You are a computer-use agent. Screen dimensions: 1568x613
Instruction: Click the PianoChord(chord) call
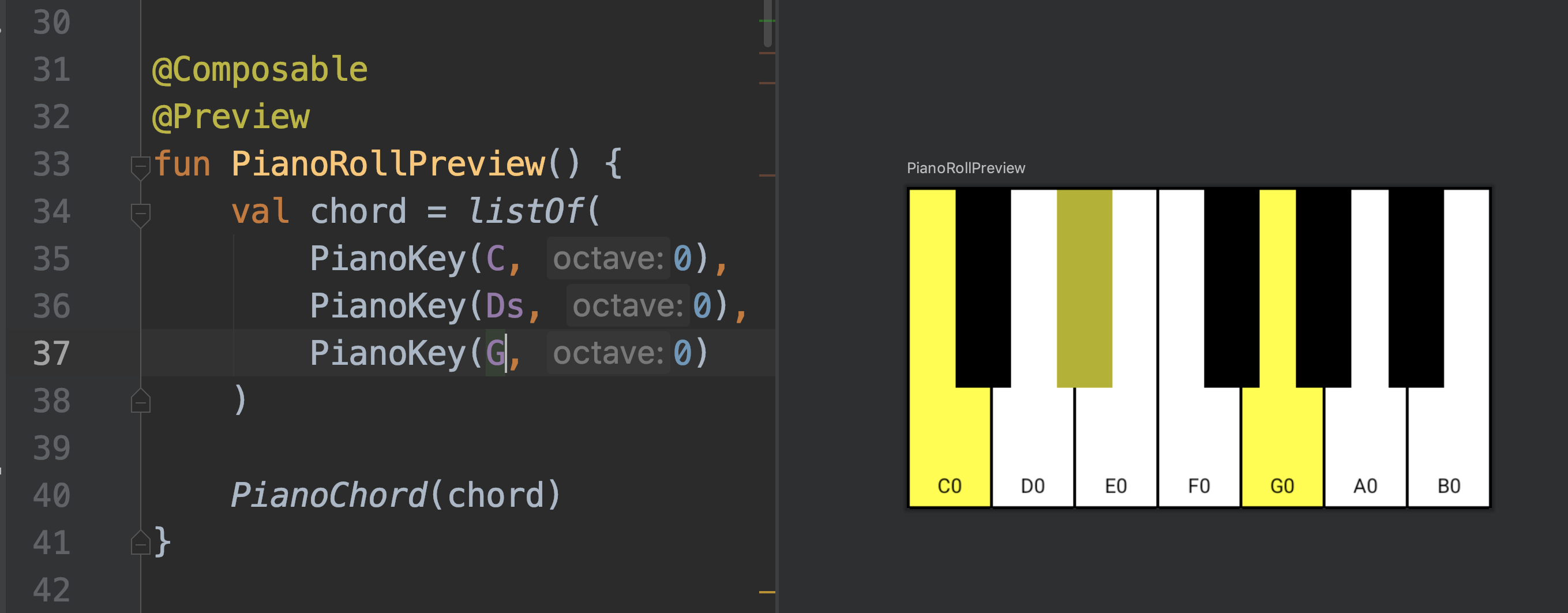coord(395,495)
